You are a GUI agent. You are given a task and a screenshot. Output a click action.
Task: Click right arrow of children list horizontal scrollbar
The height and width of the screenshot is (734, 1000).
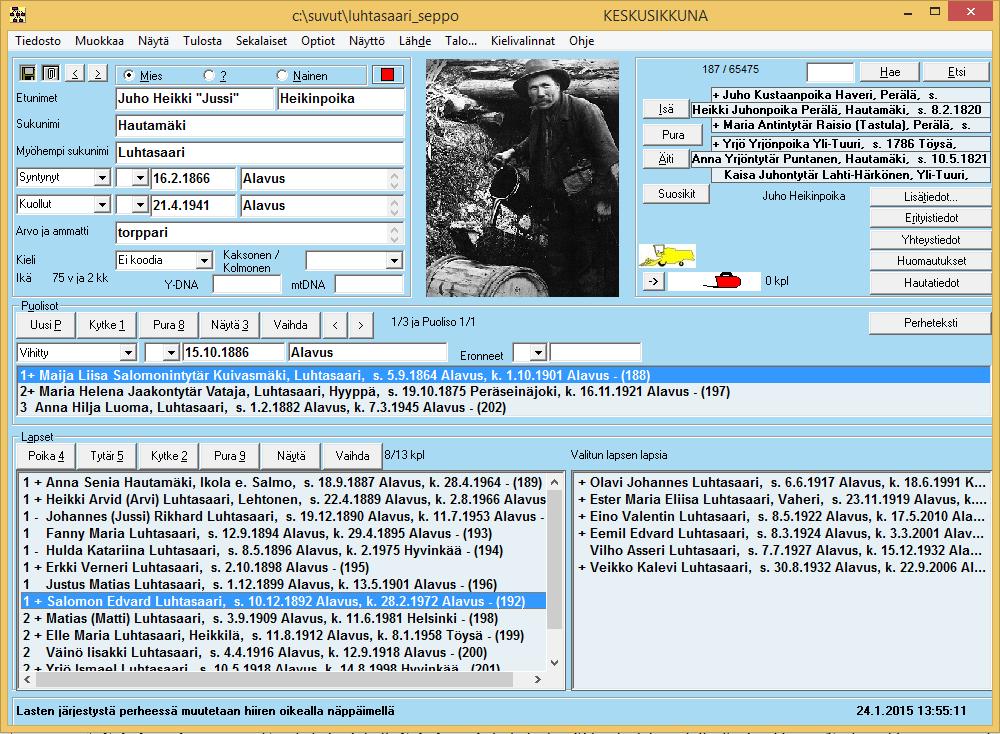point(538,680)
